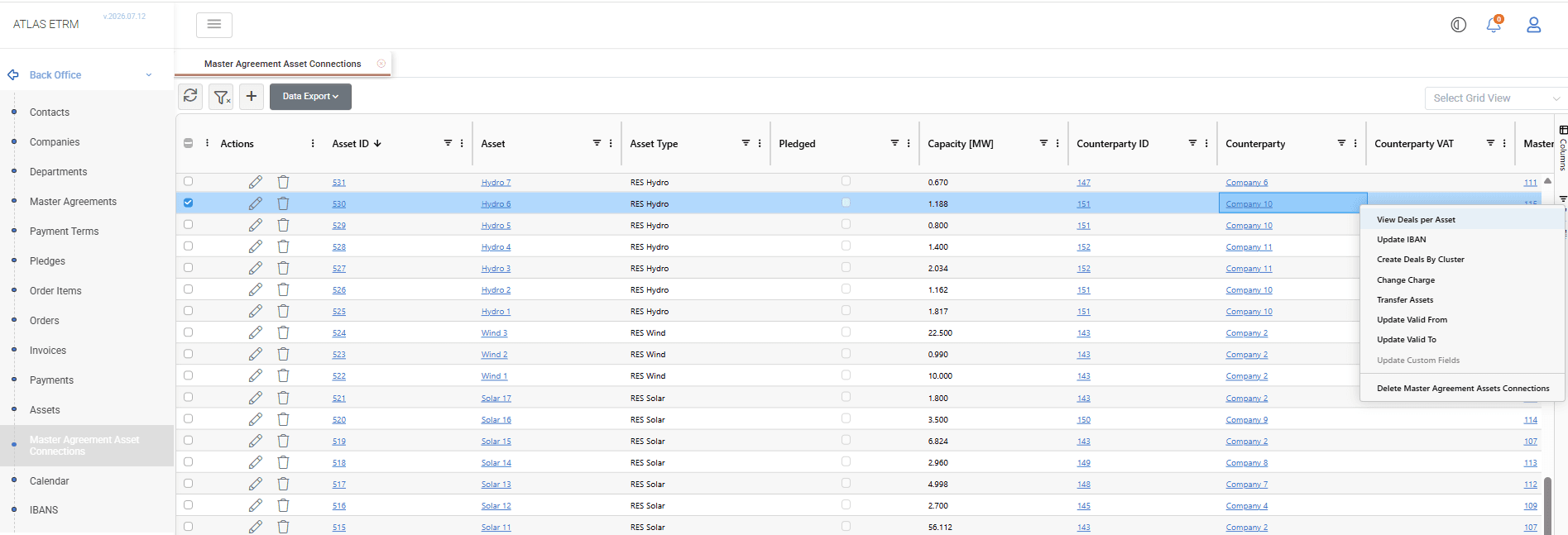Collapse the Back Office sidebar section
The height and width of the screenshot is (535, 1568).
click(x=149, y=75)
